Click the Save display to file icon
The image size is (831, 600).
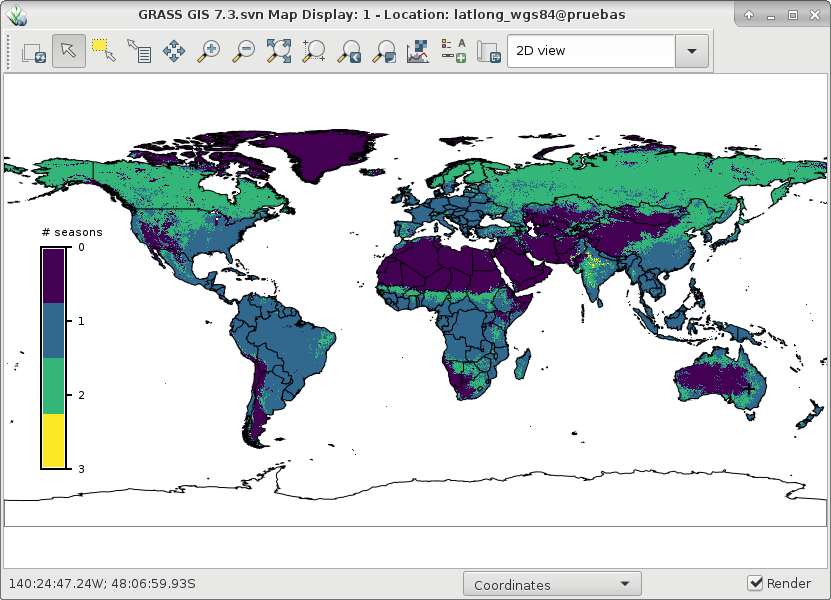click(x=488, y=52)
